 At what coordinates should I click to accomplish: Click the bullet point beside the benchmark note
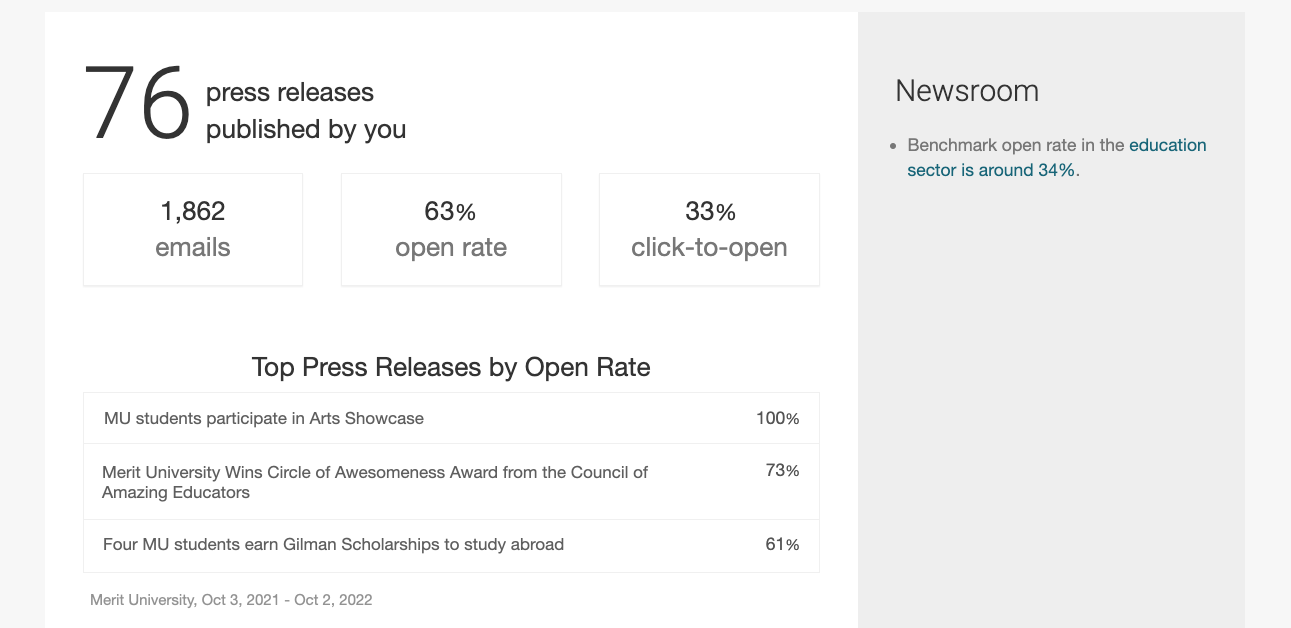893,147
